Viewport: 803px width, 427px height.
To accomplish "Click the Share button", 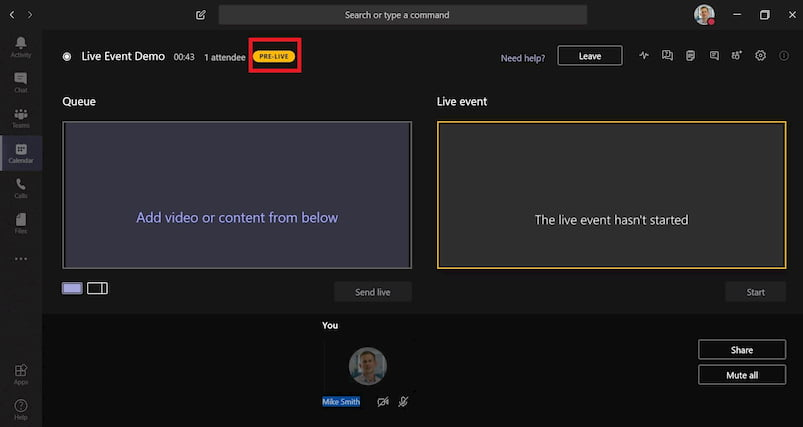I will pyautogui.click(x=742, y=350).
